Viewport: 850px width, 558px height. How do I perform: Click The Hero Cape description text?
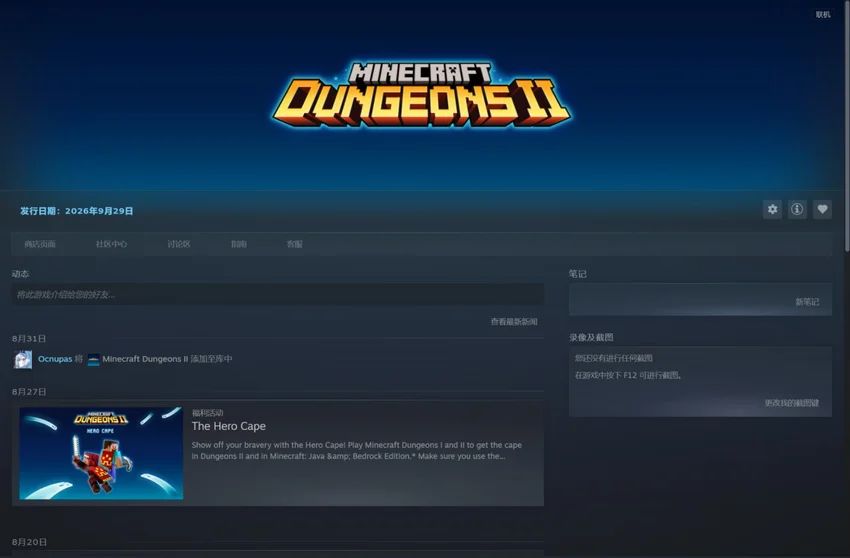click(x=356, y=451)
